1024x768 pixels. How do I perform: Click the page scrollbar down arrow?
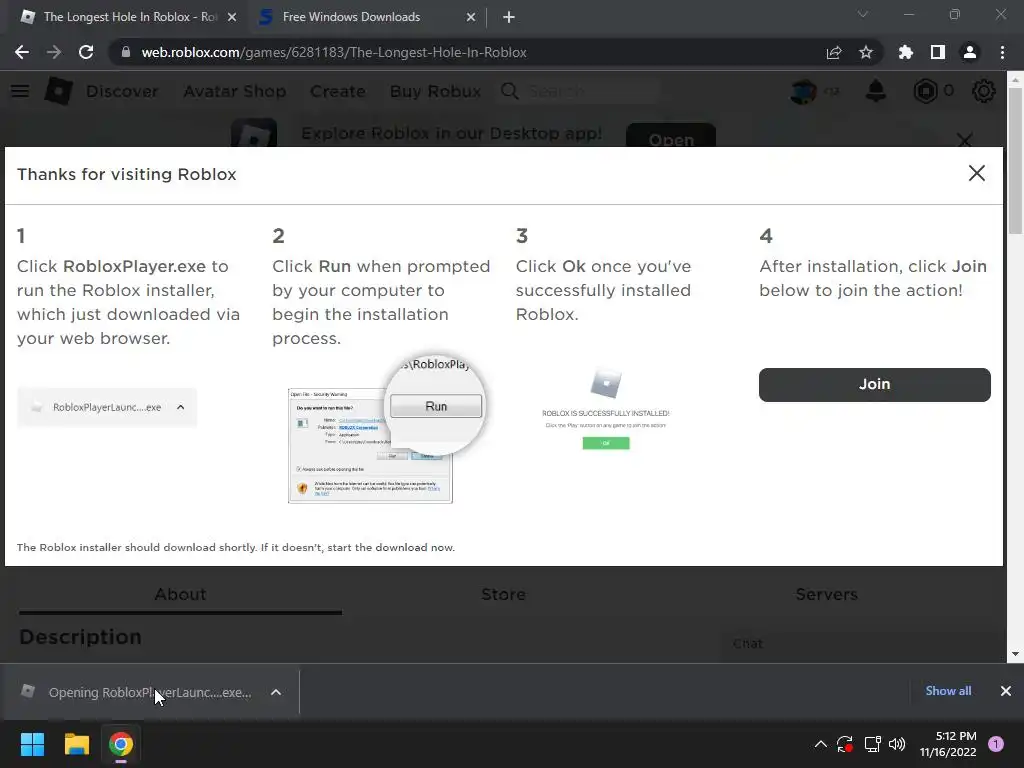1015,654
